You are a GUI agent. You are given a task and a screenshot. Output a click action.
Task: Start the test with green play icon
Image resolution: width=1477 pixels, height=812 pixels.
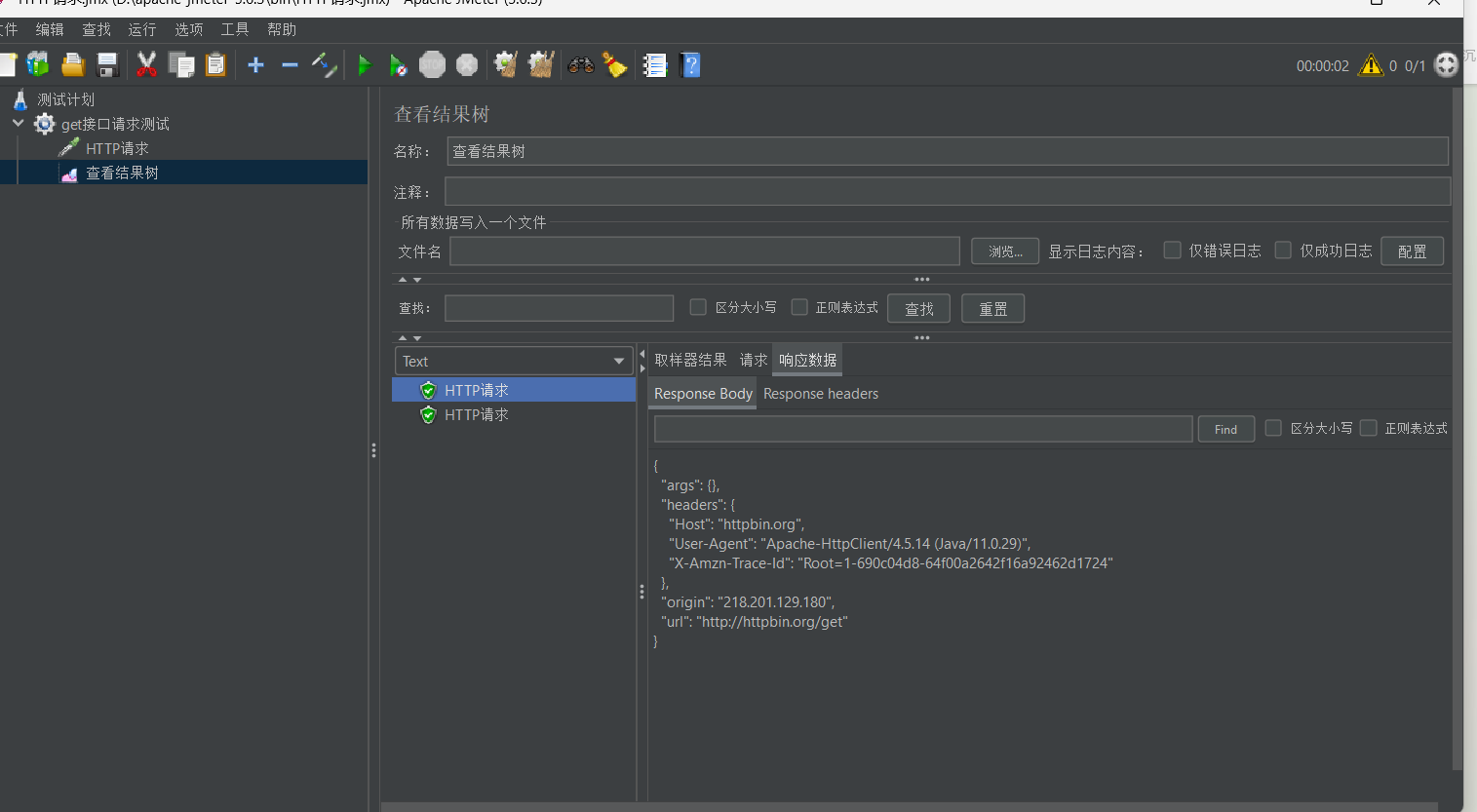365,65
